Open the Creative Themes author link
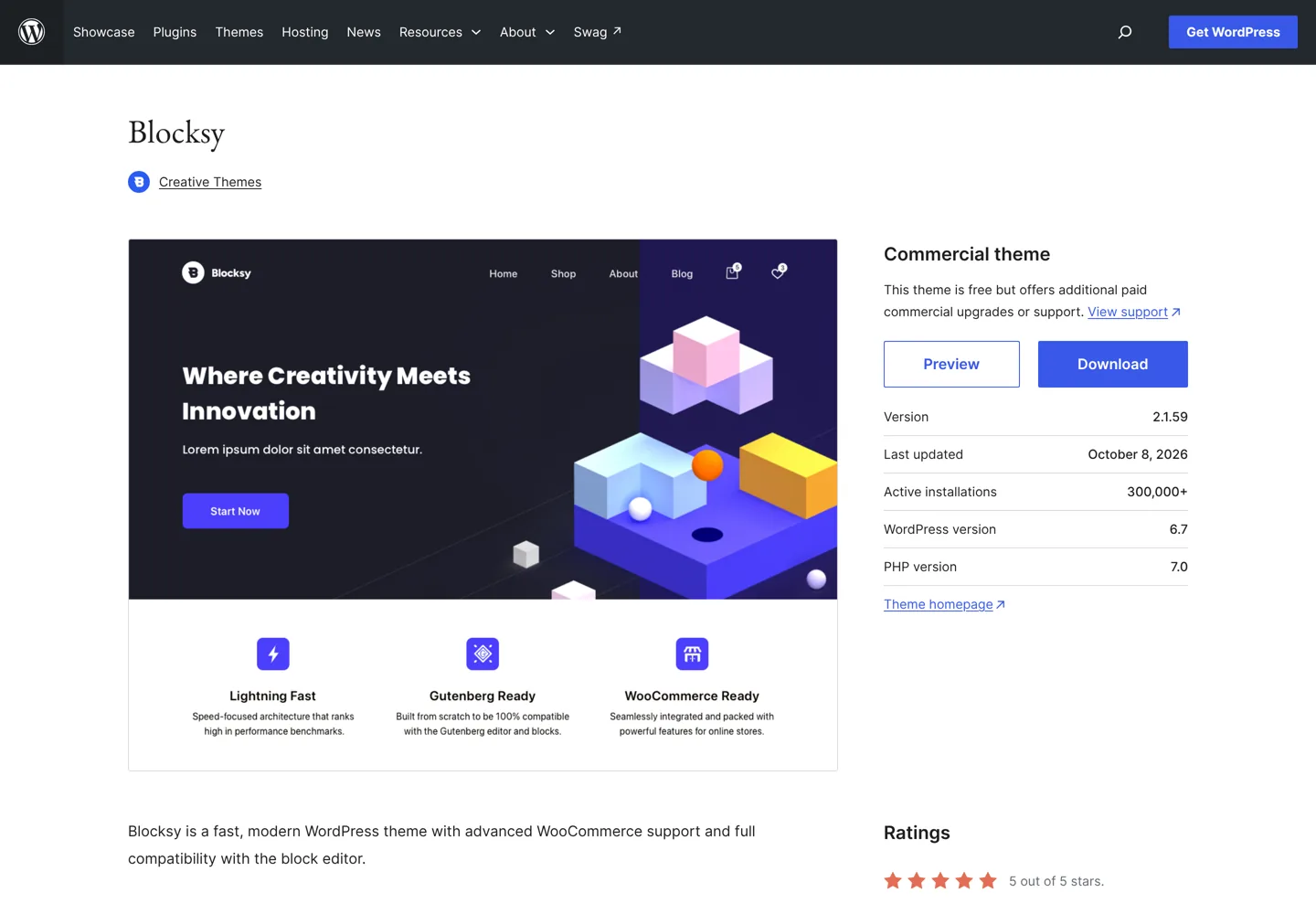Screen dimensions: 1316x914 [x=210, y=182]
